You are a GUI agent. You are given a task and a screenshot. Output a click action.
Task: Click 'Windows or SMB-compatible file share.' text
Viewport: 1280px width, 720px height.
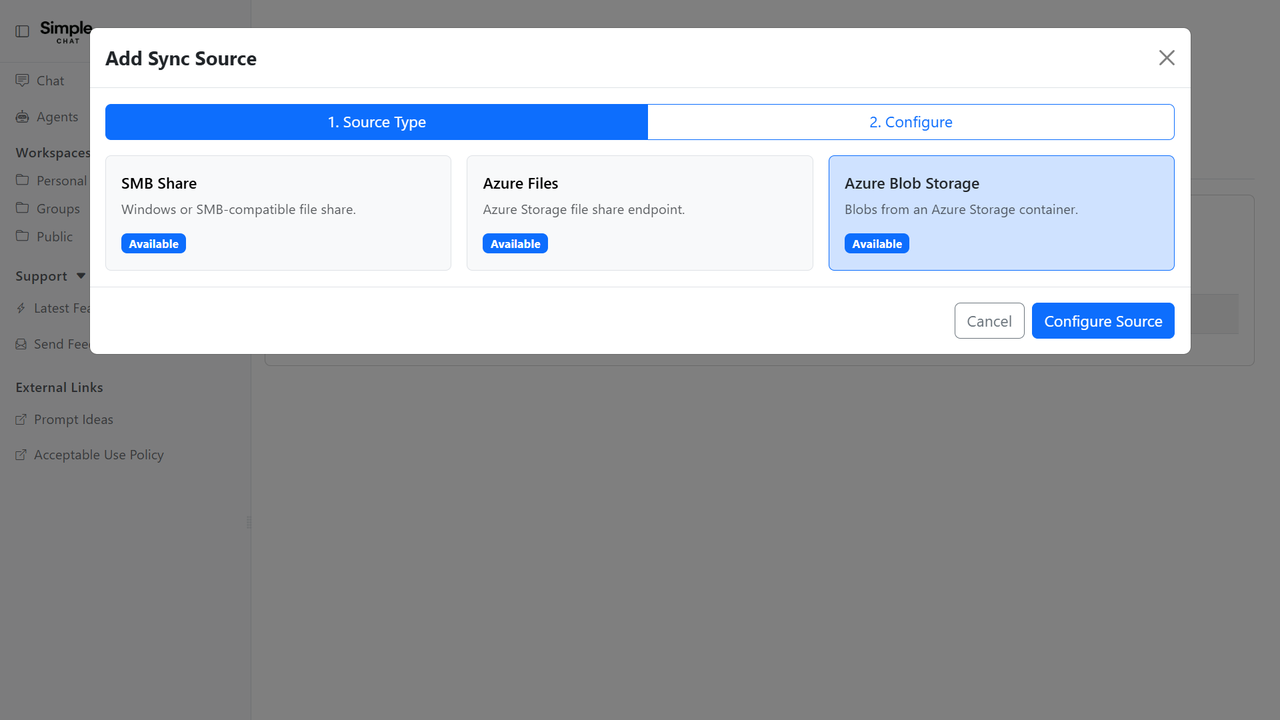tap(239, 210)
